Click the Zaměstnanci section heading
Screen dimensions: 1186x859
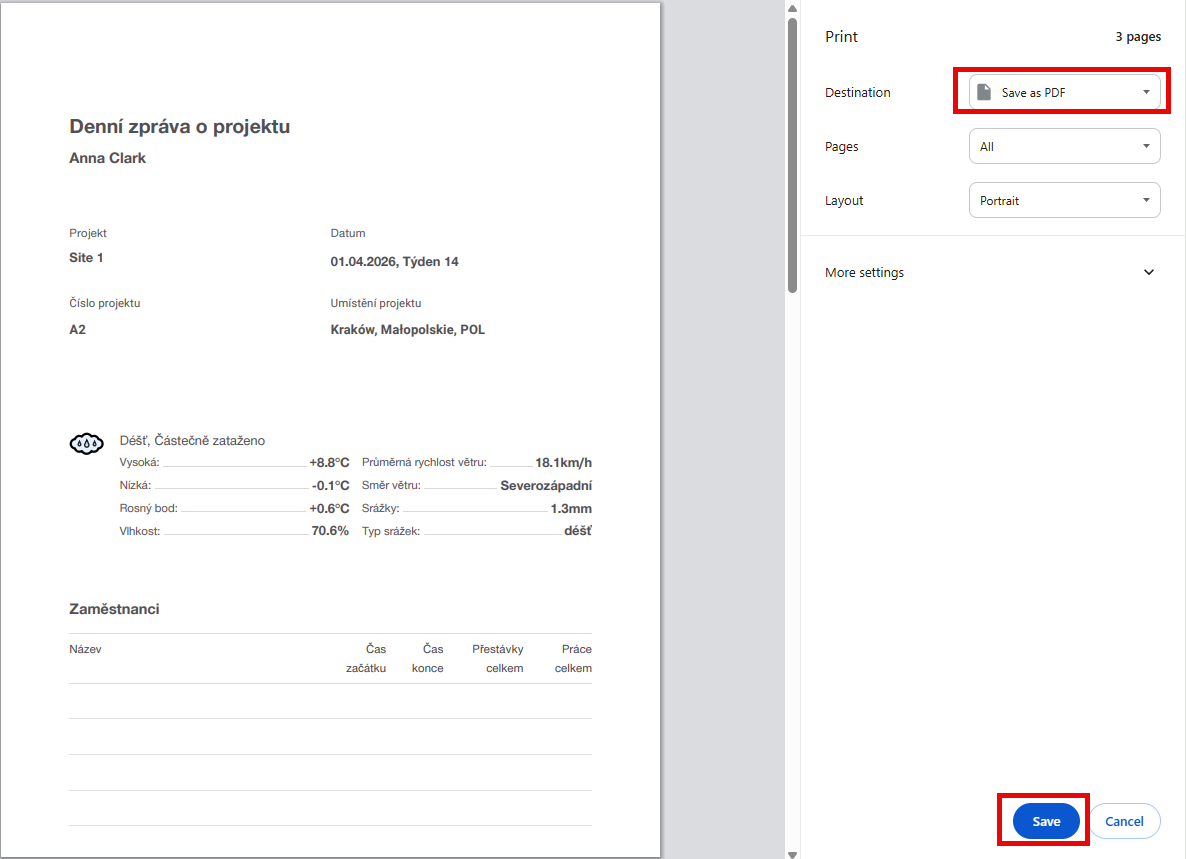tap(114, 609)
